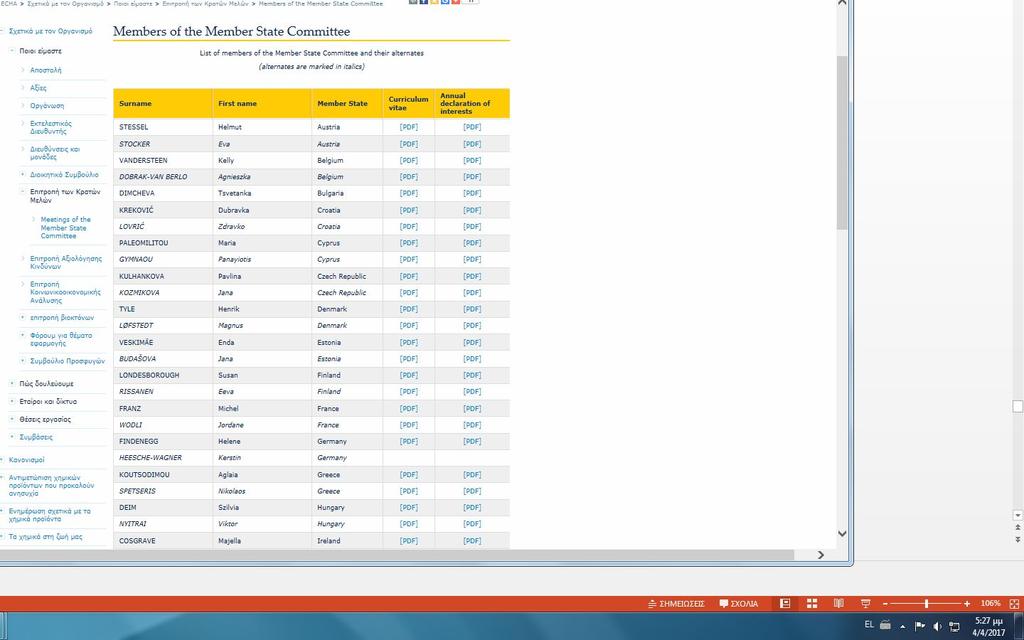Click the zoom out minus button
The height and width of the screenshot is (640, 1024).
click(885, 604)
